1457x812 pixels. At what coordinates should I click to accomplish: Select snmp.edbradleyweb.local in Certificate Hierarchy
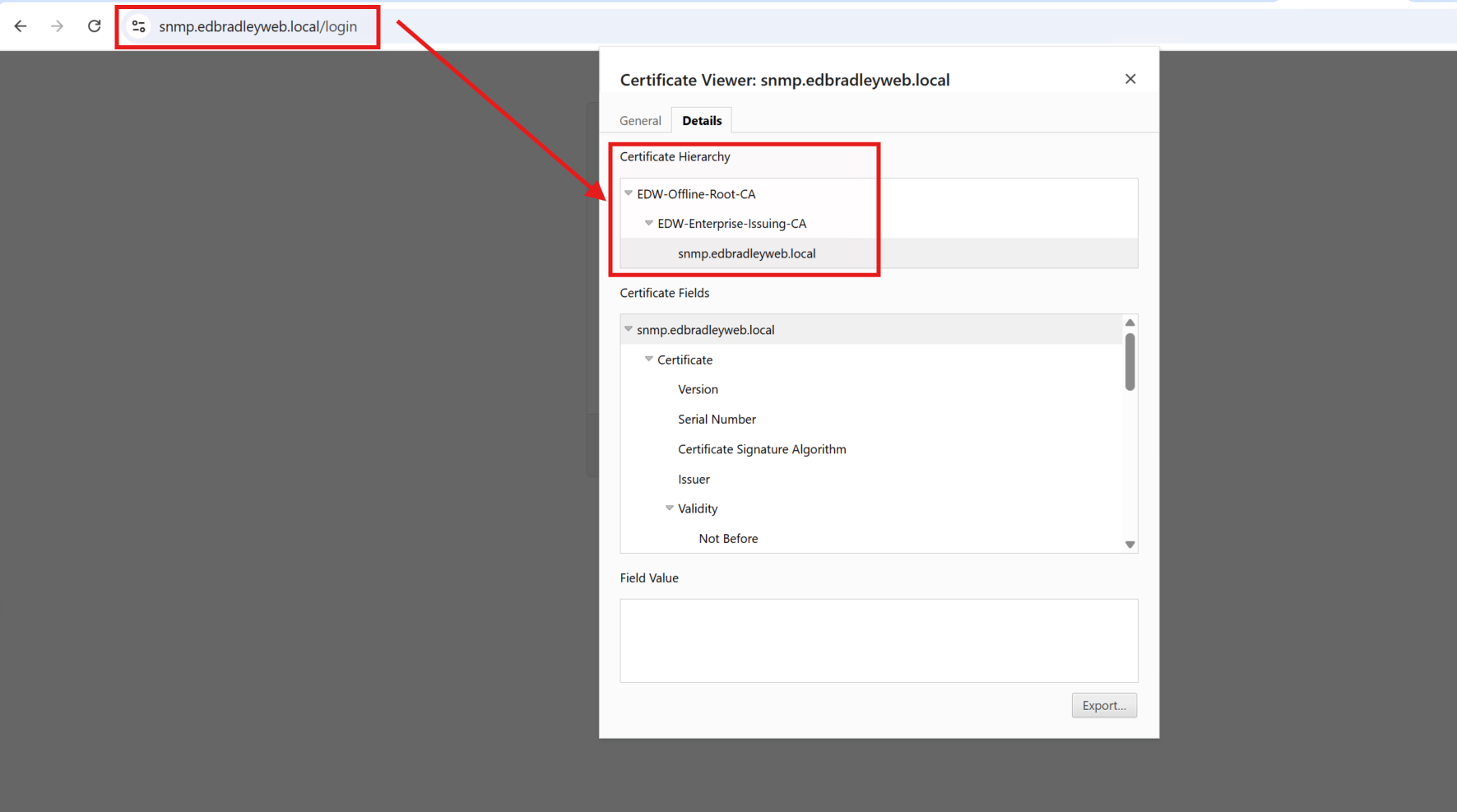(x=746, y=253)
